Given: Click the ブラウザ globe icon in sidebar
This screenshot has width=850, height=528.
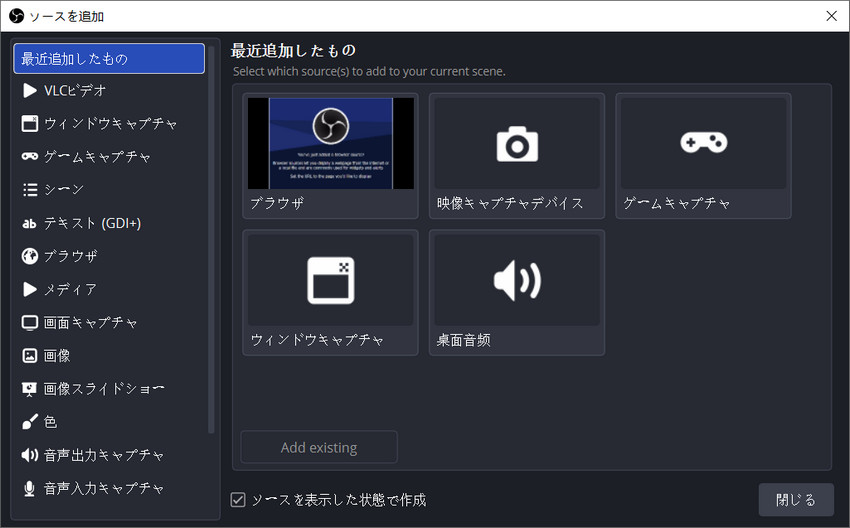Looking at the screenshot, I should point(30,256).
